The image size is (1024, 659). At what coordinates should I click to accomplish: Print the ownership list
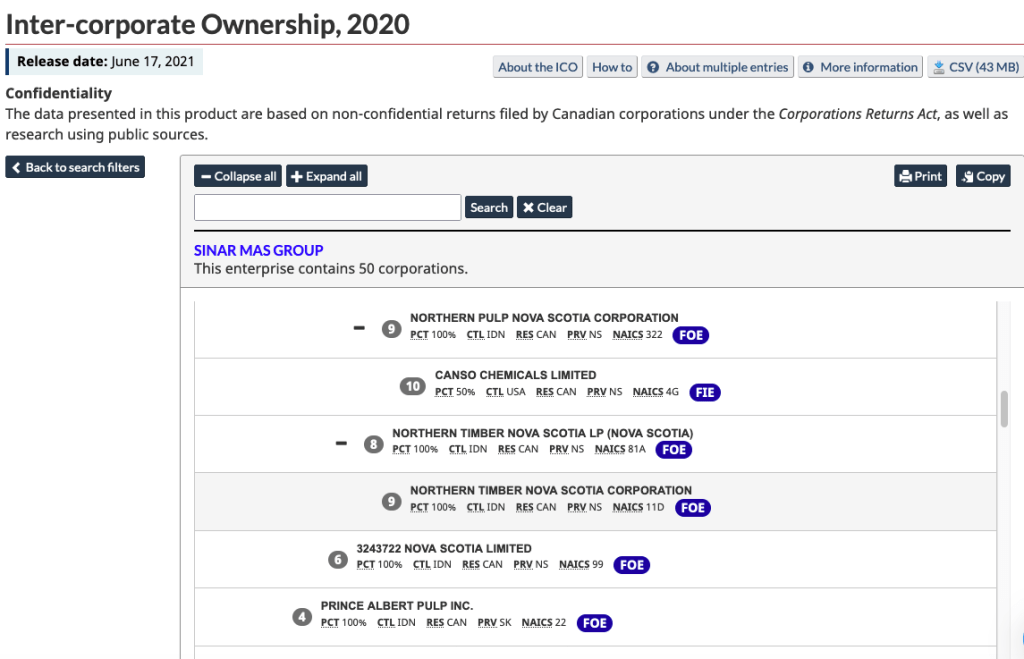pyautogui.click(x=920, y=176)
